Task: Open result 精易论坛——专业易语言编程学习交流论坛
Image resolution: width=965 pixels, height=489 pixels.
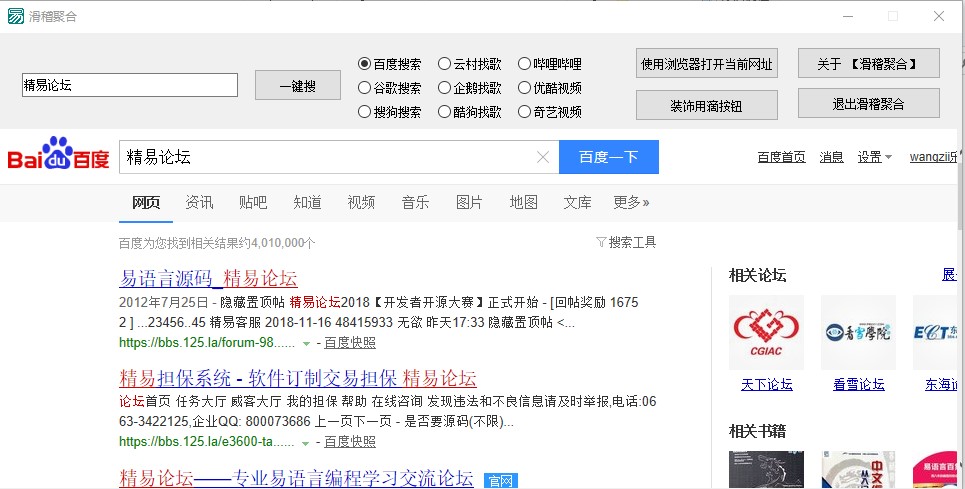Action: tap(296, 478)
